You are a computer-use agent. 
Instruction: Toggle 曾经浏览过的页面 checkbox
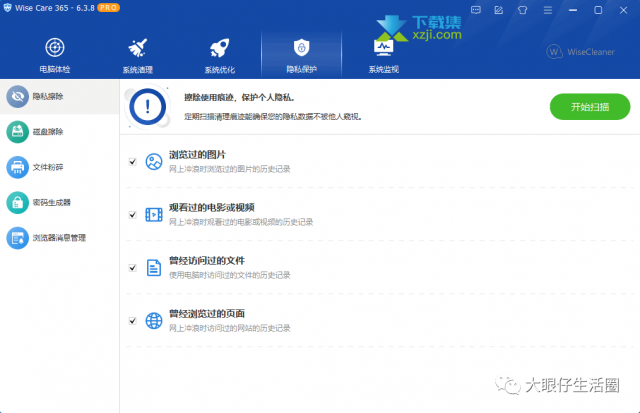point(133,321)
